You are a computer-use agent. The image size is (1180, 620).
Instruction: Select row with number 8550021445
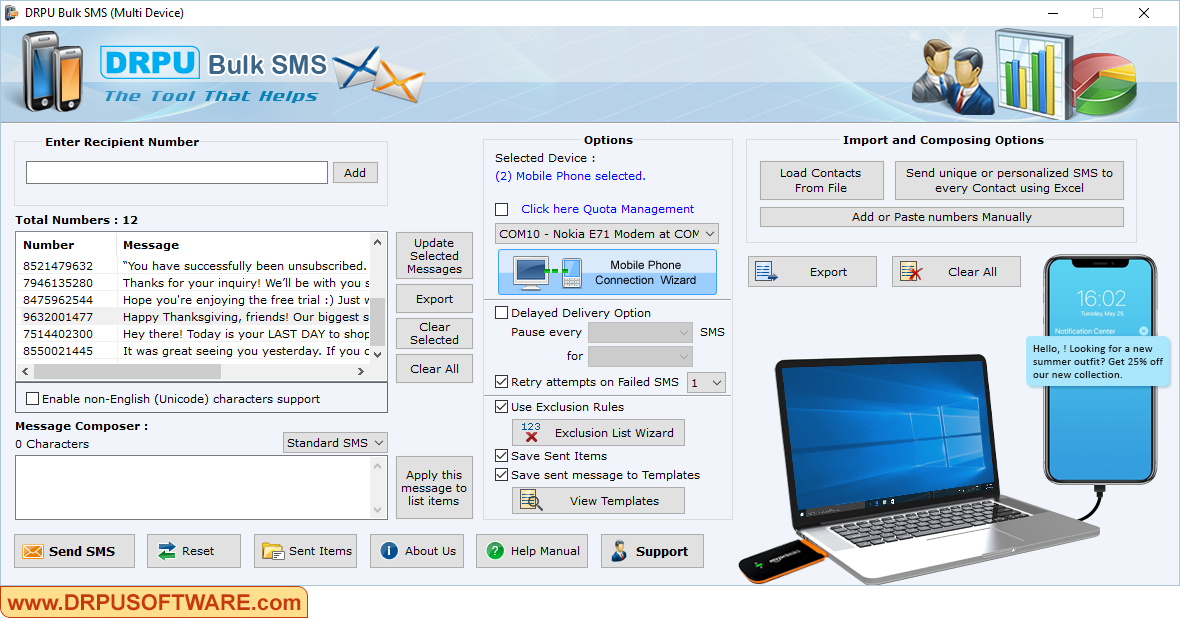[194, 351]
